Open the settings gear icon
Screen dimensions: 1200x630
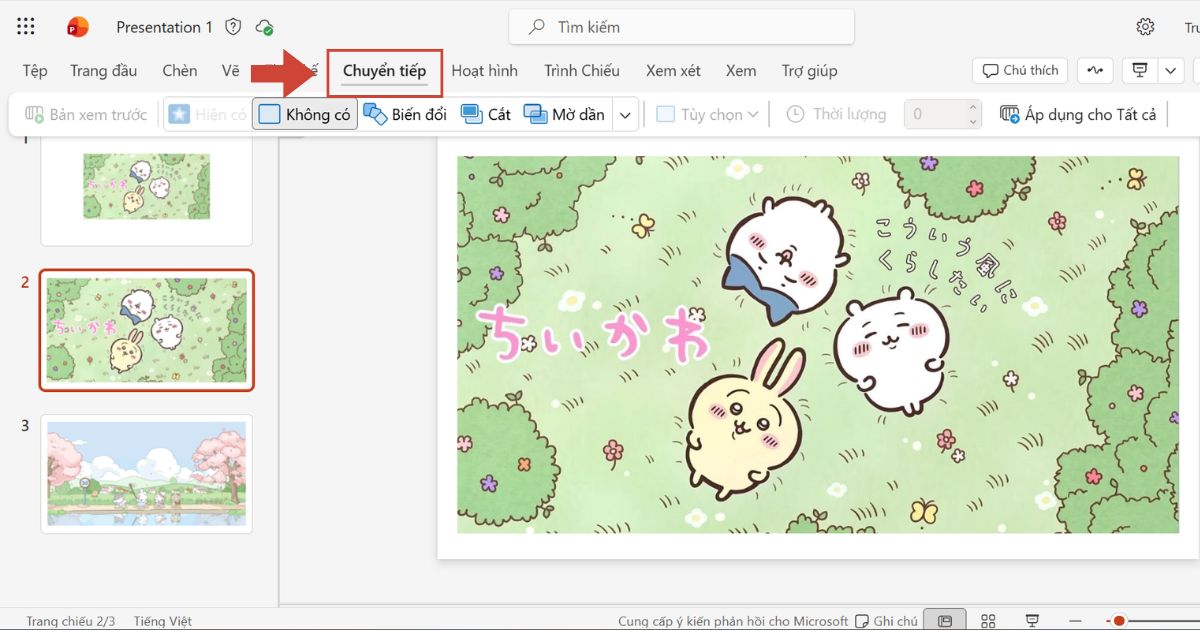1145,27
